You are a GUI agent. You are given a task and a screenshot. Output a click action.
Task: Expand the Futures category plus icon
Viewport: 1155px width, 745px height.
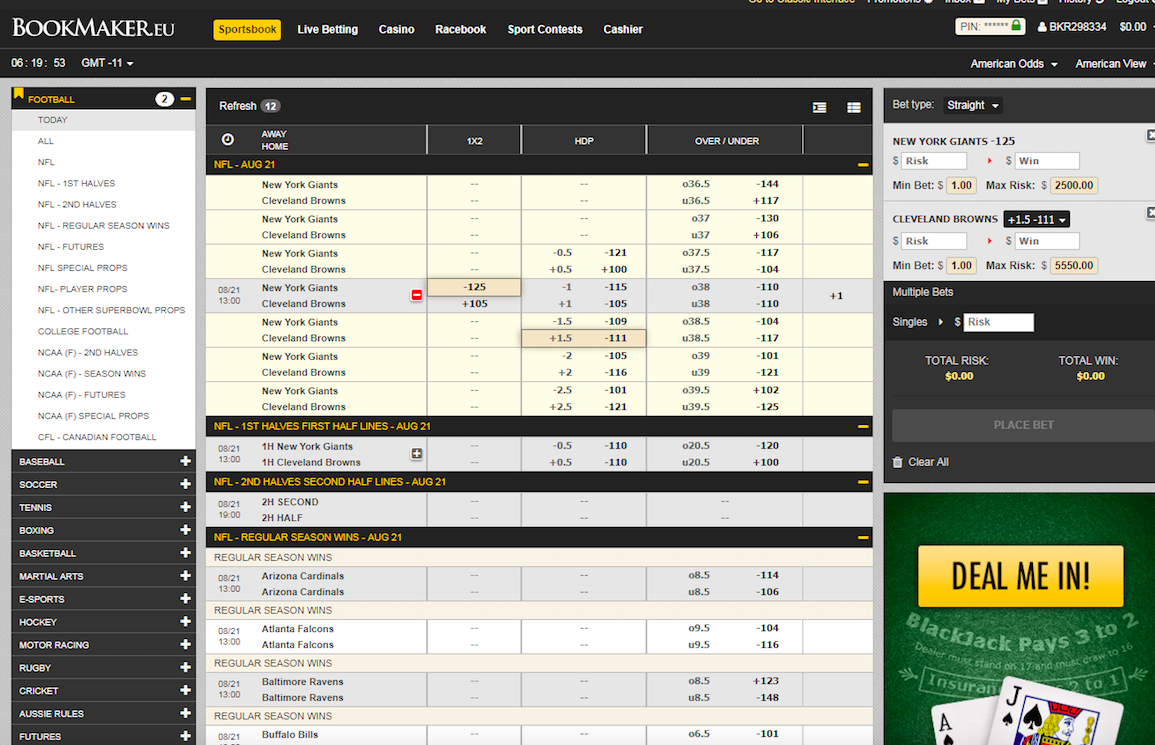pos(186,736)
